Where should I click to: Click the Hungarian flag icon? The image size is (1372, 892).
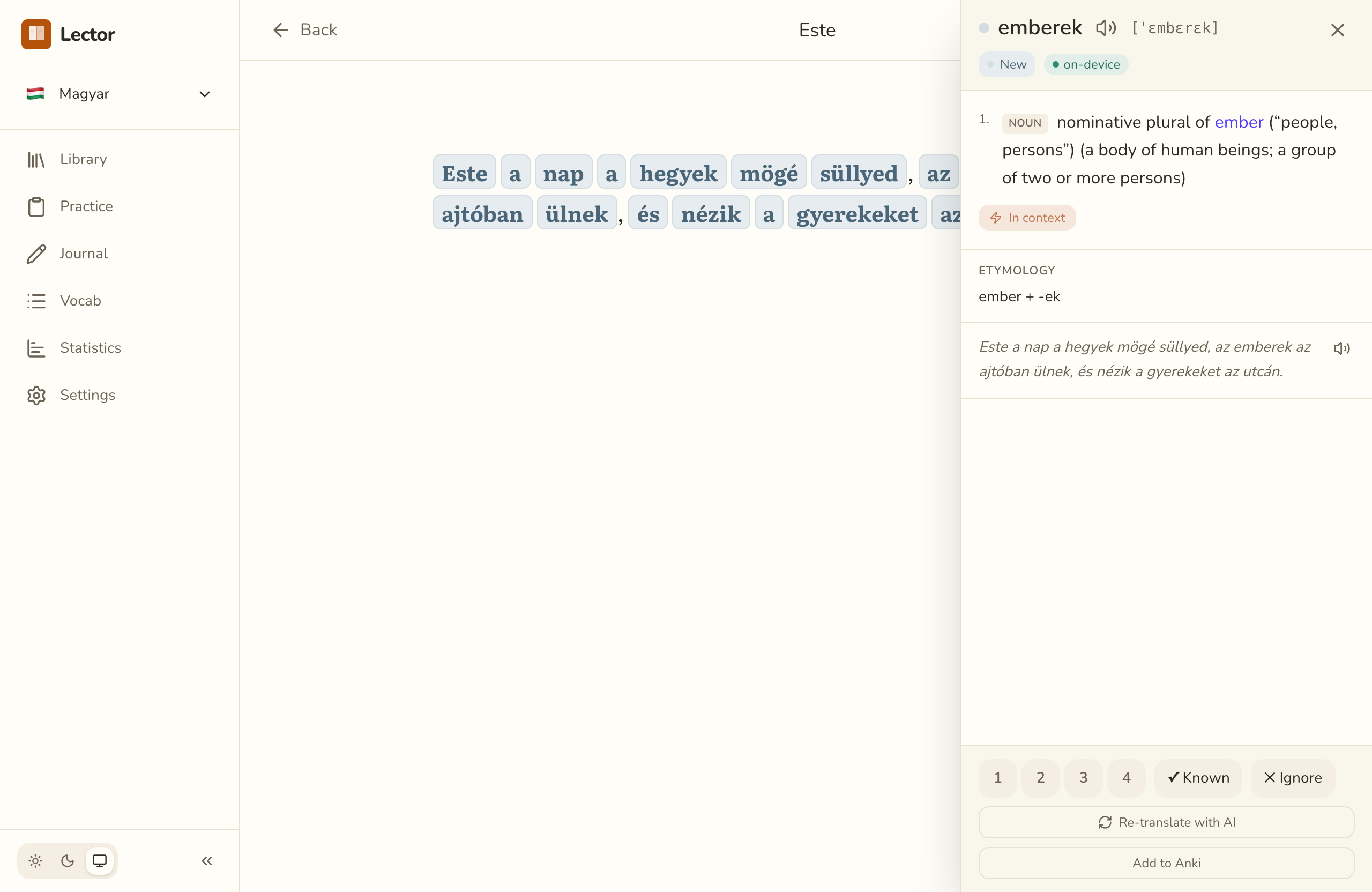(35, 93)
